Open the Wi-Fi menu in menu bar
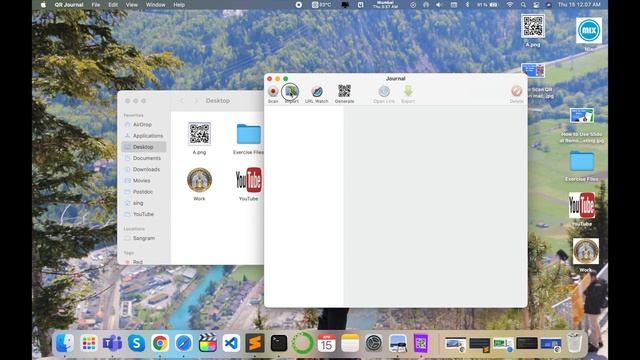Viewport: 640px width, 360px height. 510,5
